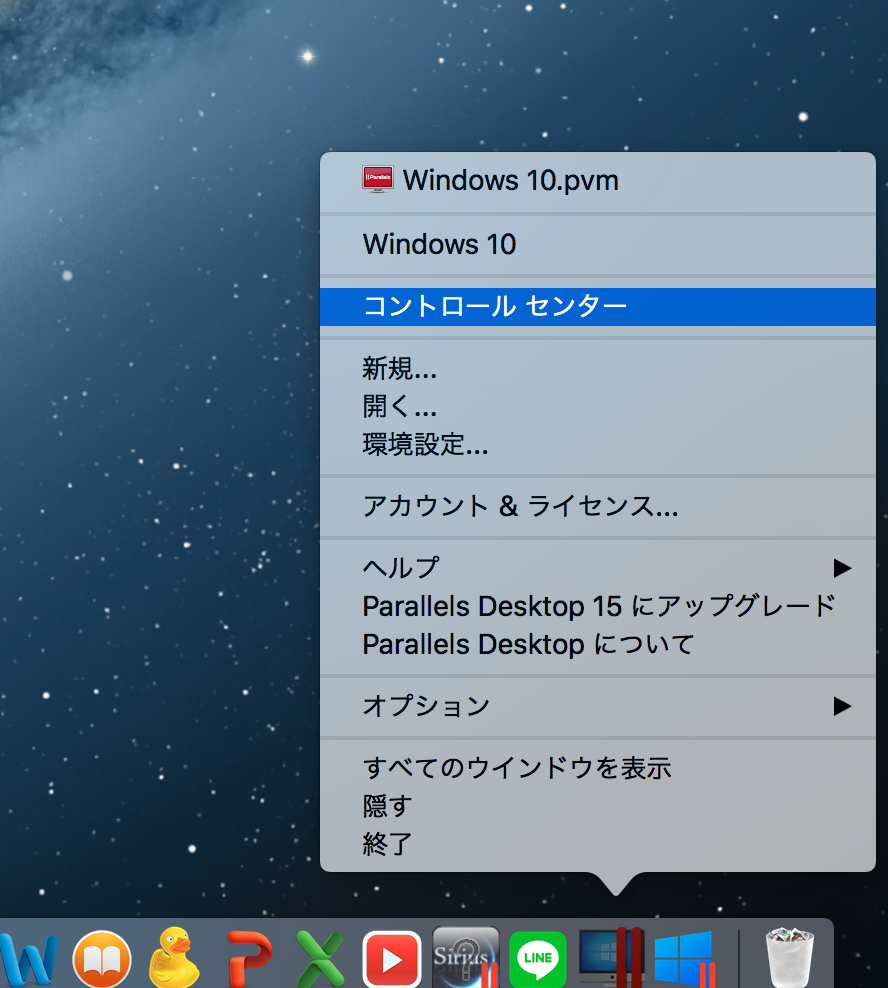Screen dimensions: 888x988
Task: Quit Parallels with 終了
Action: coord(388,844)
